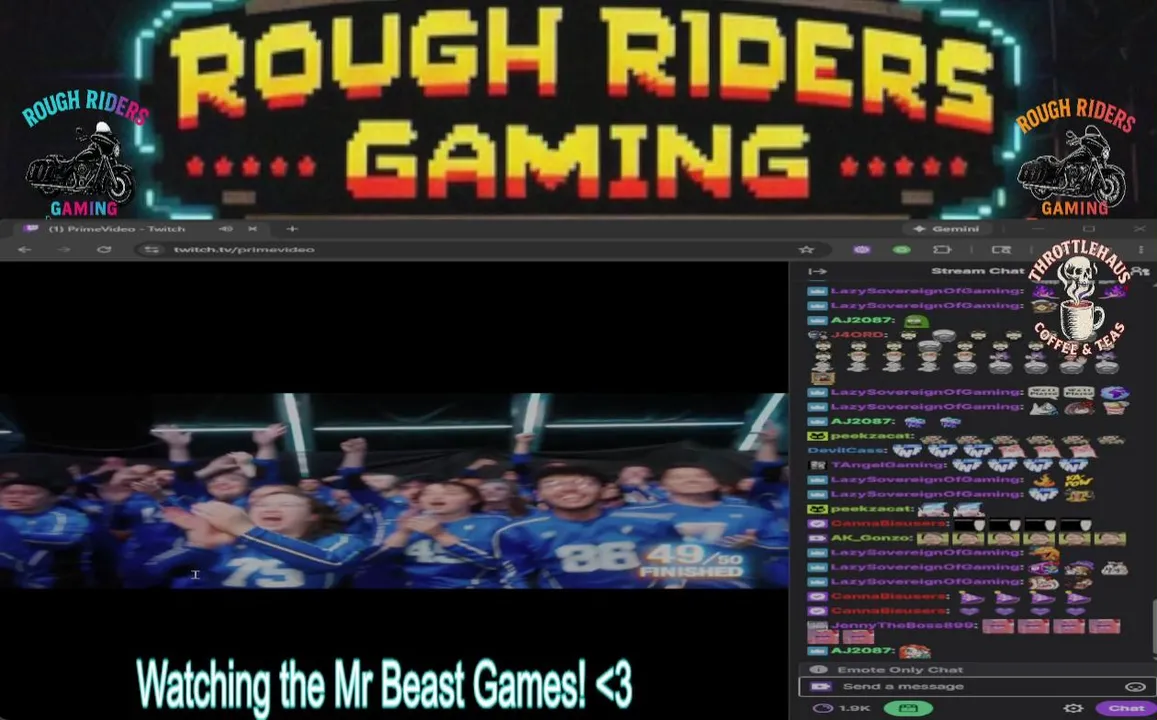Image resolution: width=1157 pixels, height=720 pixels.
Task: Open site information icon beside URL
Action: tap(151, 249)
